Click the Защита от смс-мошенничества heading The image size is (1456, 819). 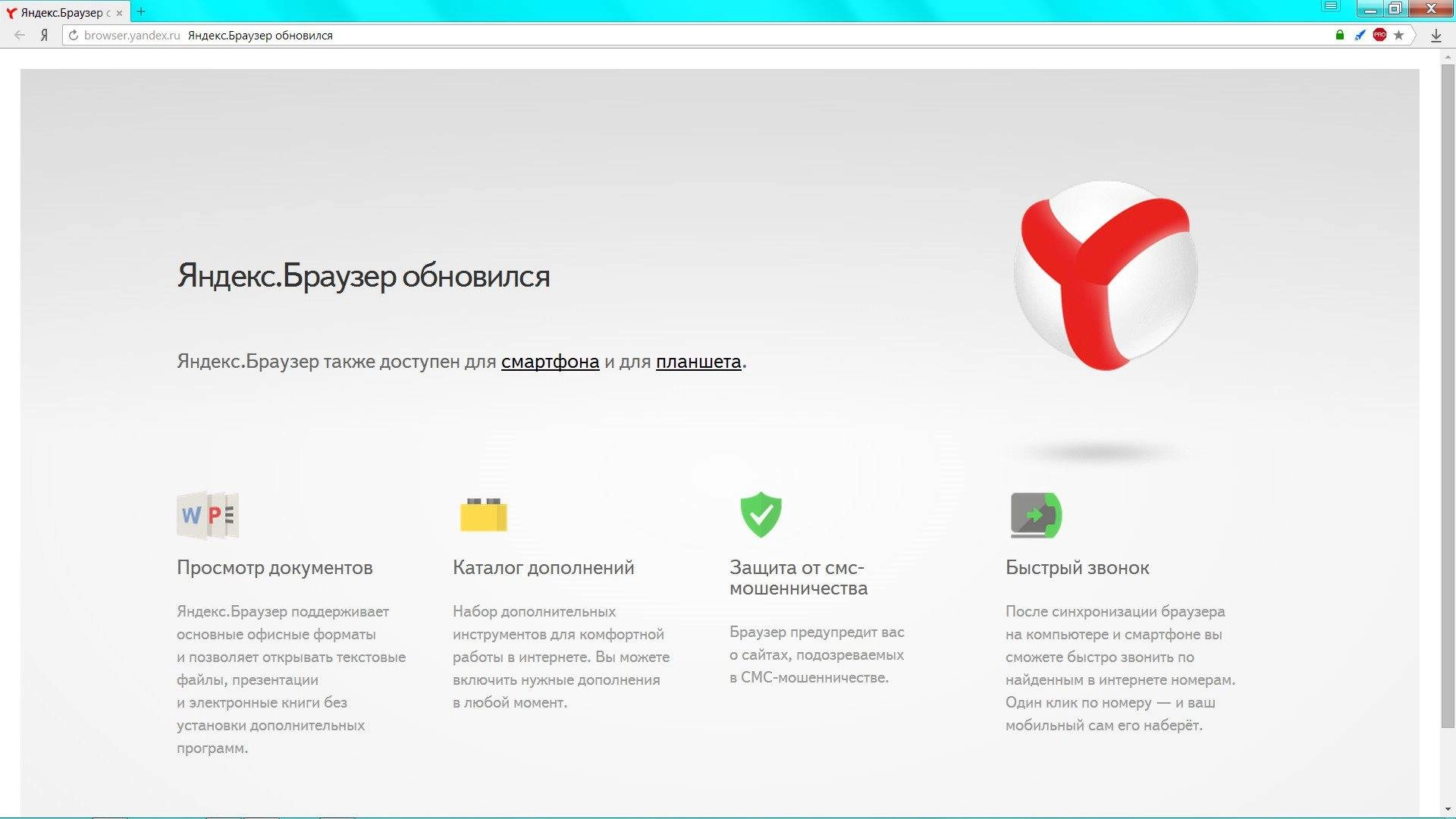[x=799, y=578]
